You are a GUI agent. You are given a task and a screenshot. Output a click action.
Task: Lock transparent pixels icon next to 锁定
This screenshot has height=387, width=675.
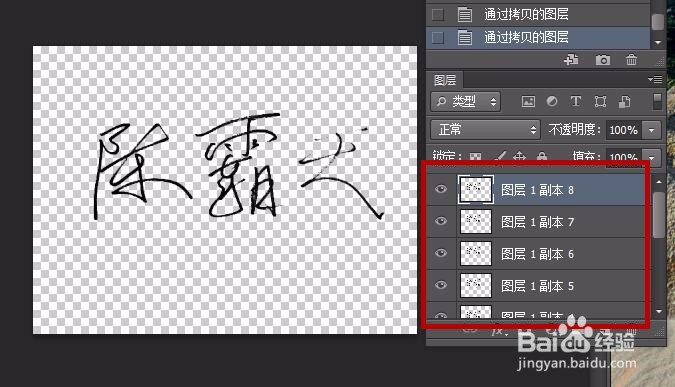tap(475, 156)
